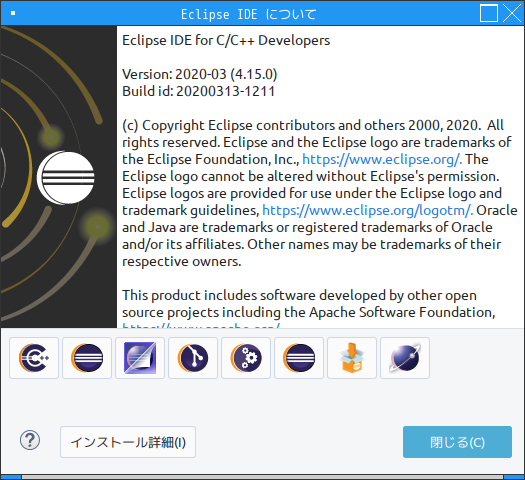Select the second Eclipse sphere feature icon
Screen dimensions: 525x480
[x=299, y=358]
